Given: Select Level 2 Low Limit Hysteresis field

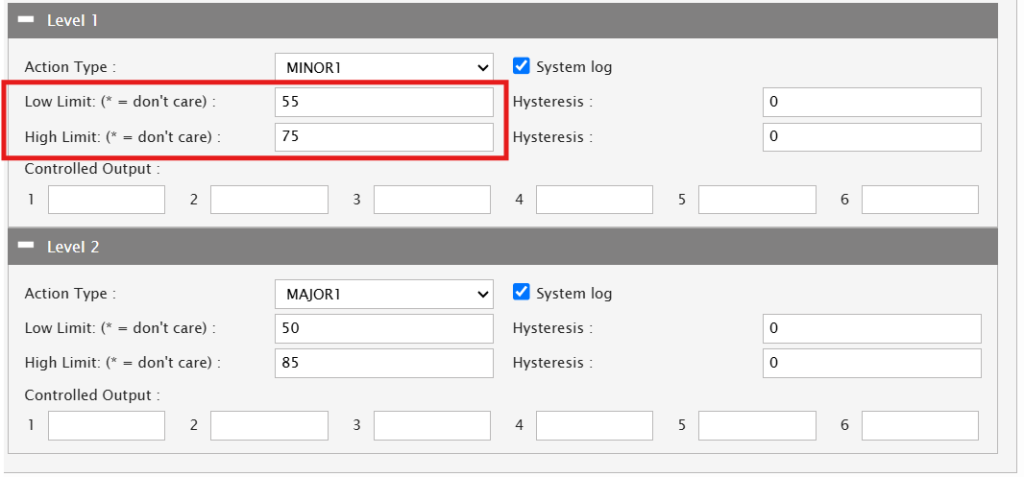Looking at the screenshot, I should pos(871,328).
